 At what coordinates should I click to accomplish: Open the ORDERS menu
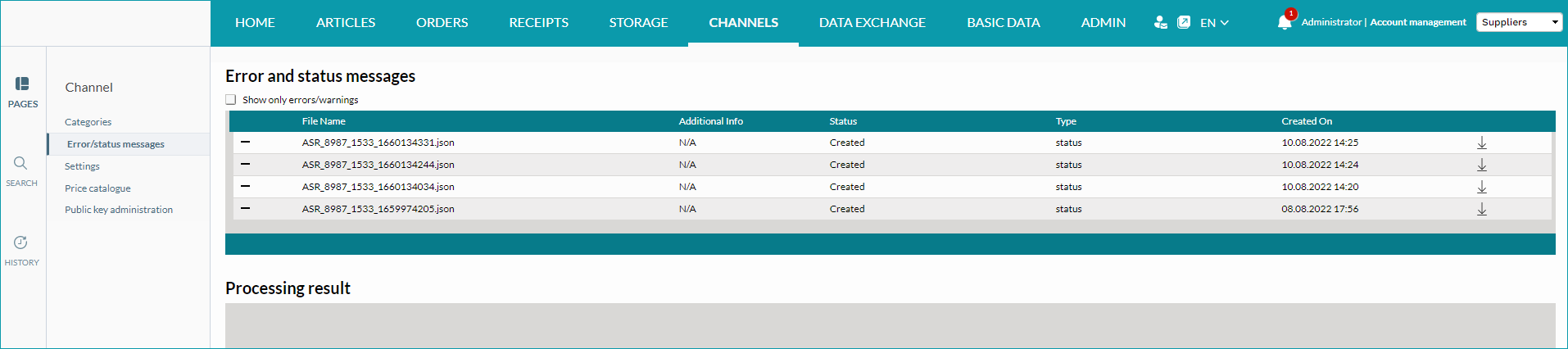[442, 23]
